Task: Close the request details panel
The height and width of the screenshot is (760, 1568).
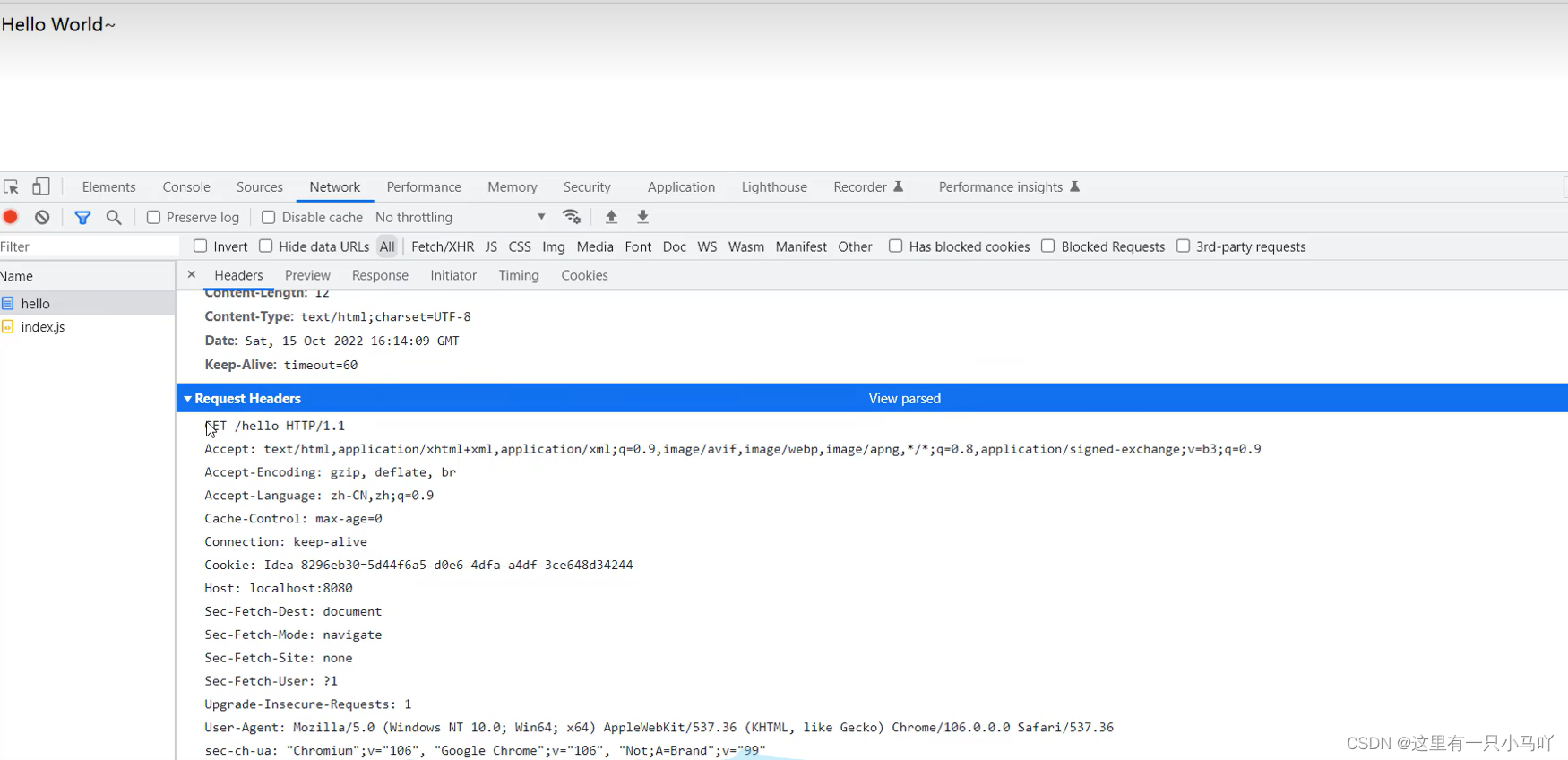Action: tap(192, 274)
